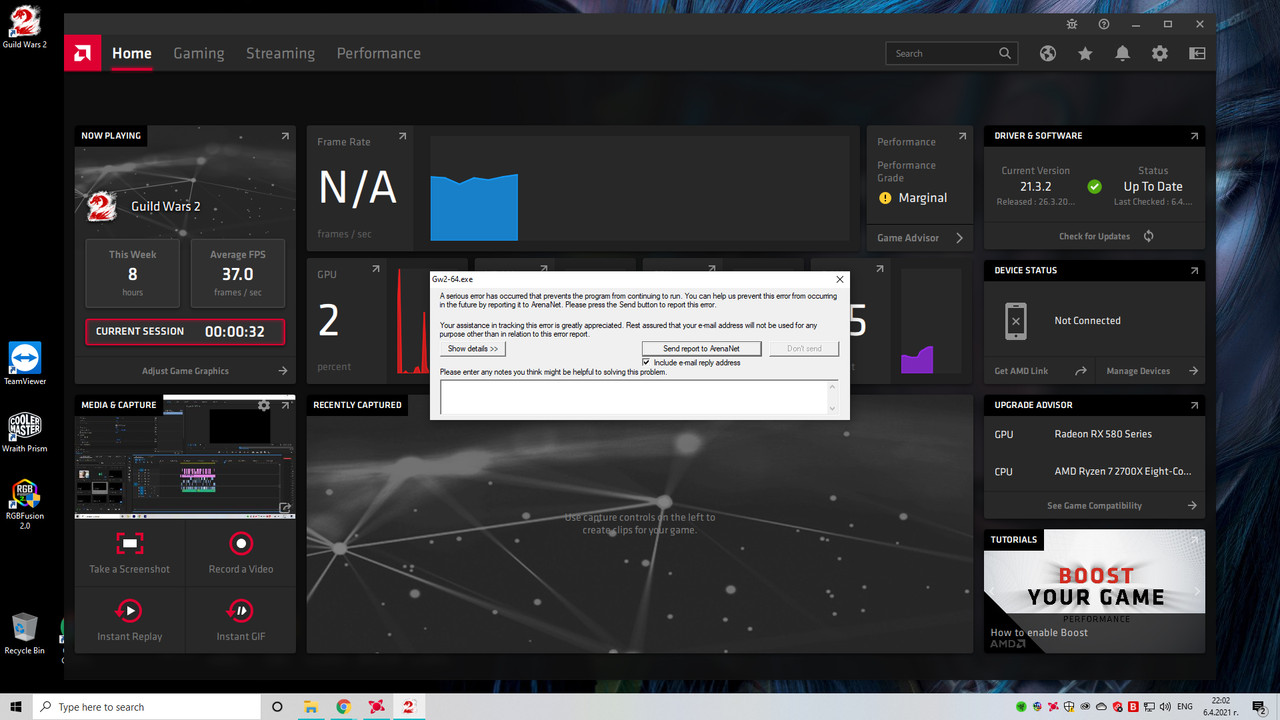Click Get AMD Link text
Viewport: 1280px width, 720px height.
tap(1021, 371)
